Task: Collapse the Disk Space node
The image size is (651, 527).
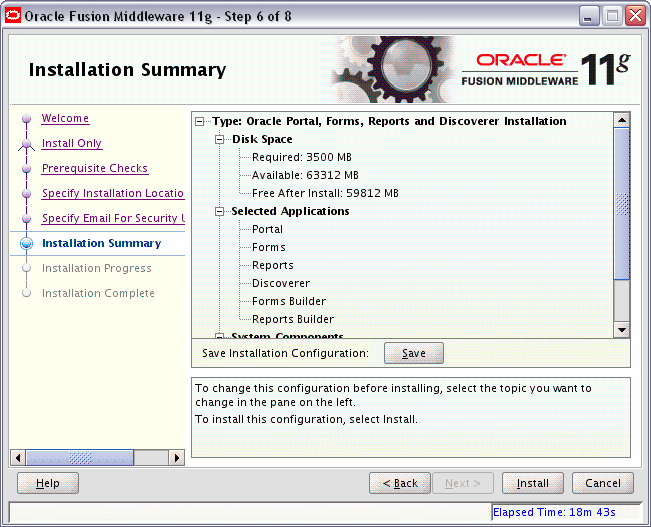Action: pos(220,140)
